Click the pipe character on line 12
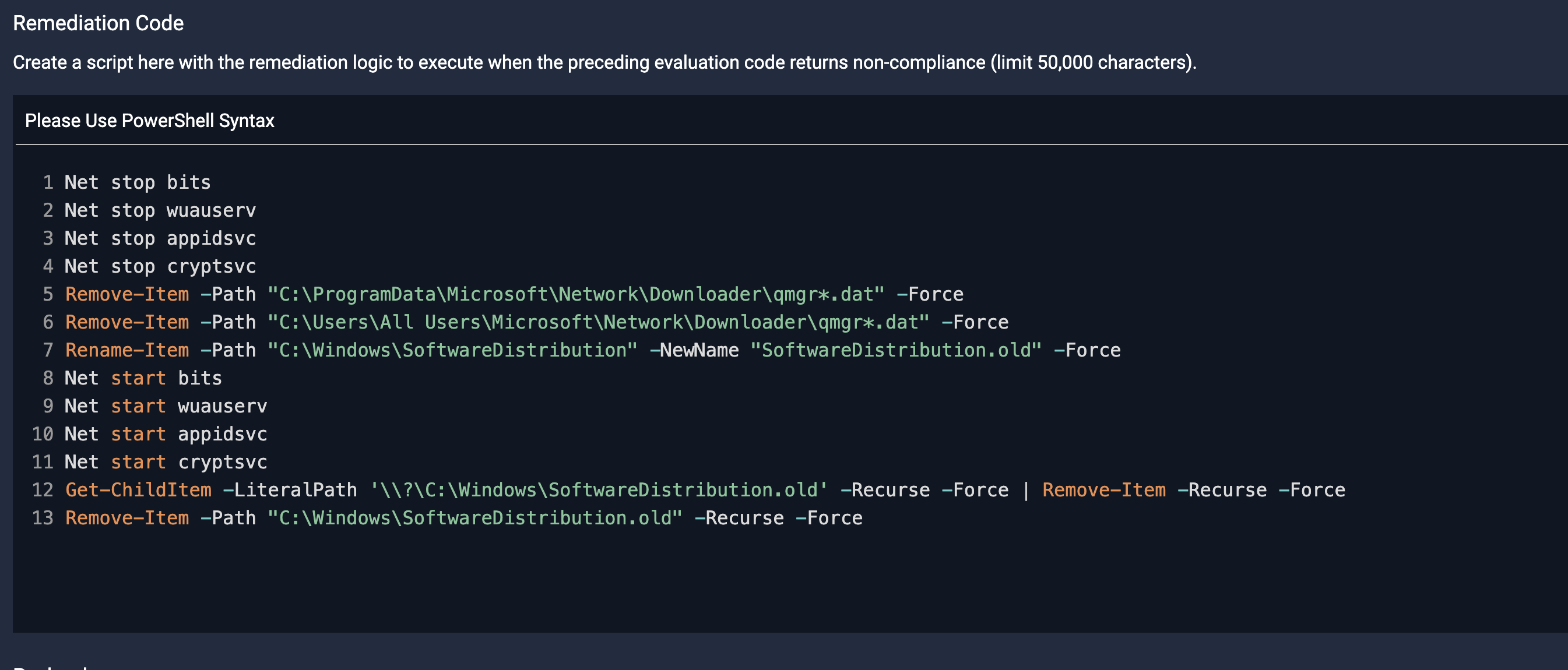The image size is (1568, 670). [x=1026, y=491]
